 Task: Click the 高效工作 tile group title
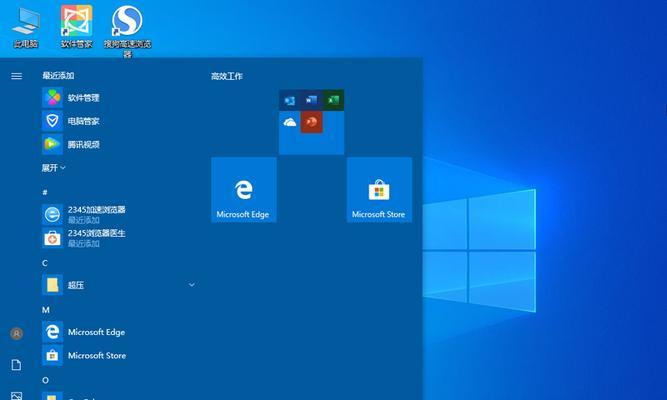(227, 77)
